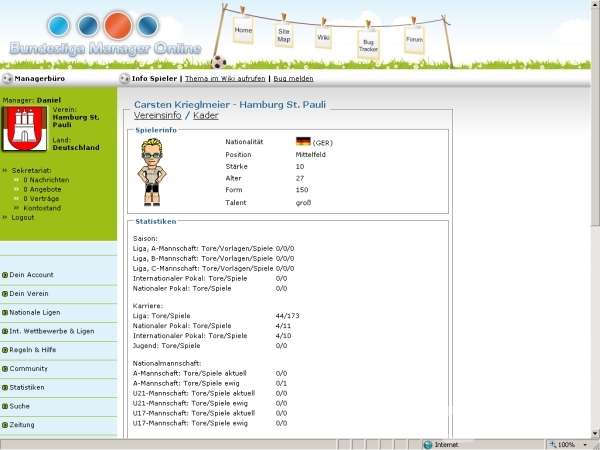600x450 pixels.
Task: Open the Home sign on the clothesline
Action: click(x=243, y=30)
